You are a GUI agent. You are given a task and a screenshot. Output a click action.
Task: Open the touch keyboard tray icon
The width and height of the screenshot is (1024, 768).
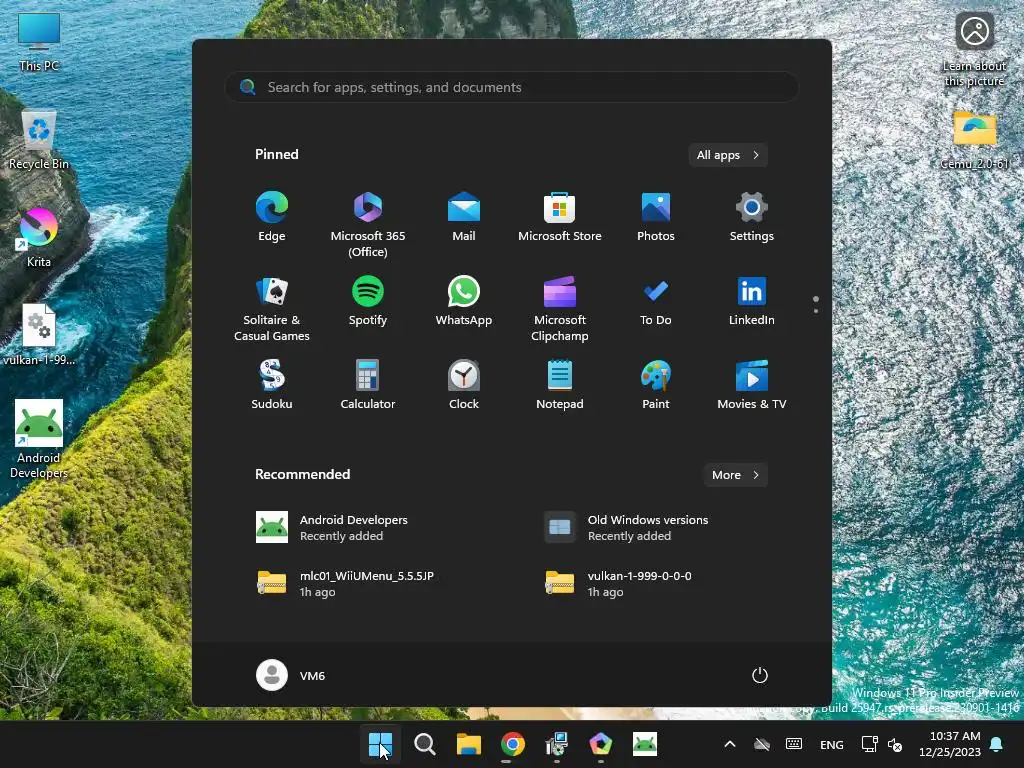(793, 744)
